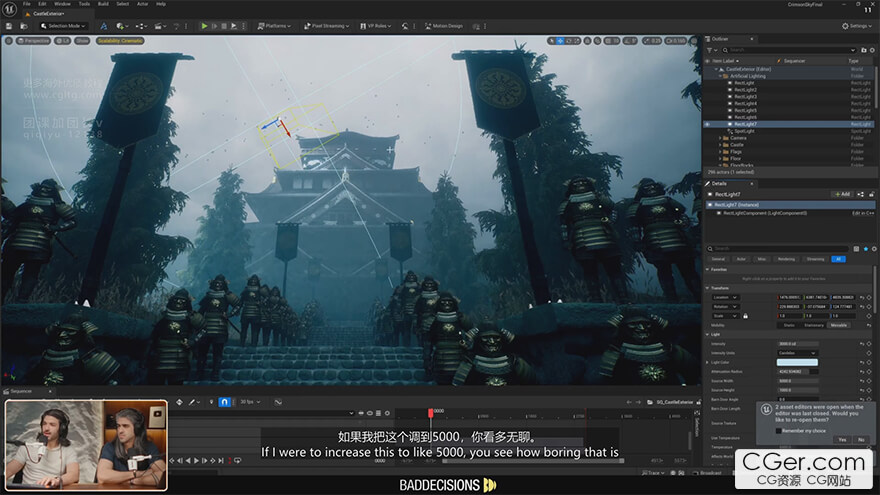The height and width of the screenshot is (495, 880).
Task: Open the Window menu
Action: point(62,4)
